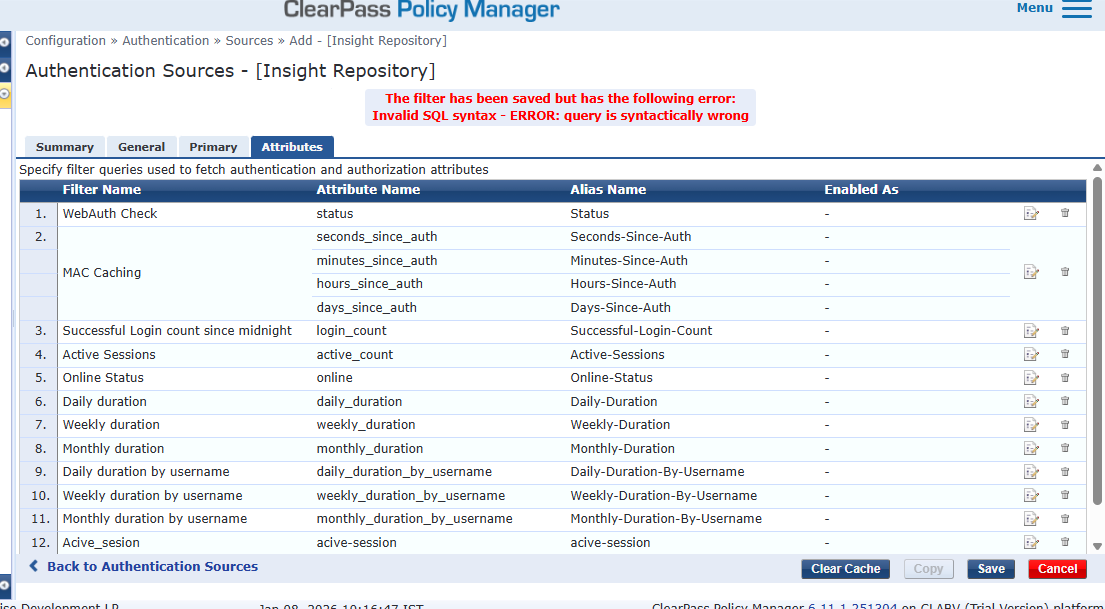
Task: Edit the Active Sessions filter
Action: pos(1031,354)
